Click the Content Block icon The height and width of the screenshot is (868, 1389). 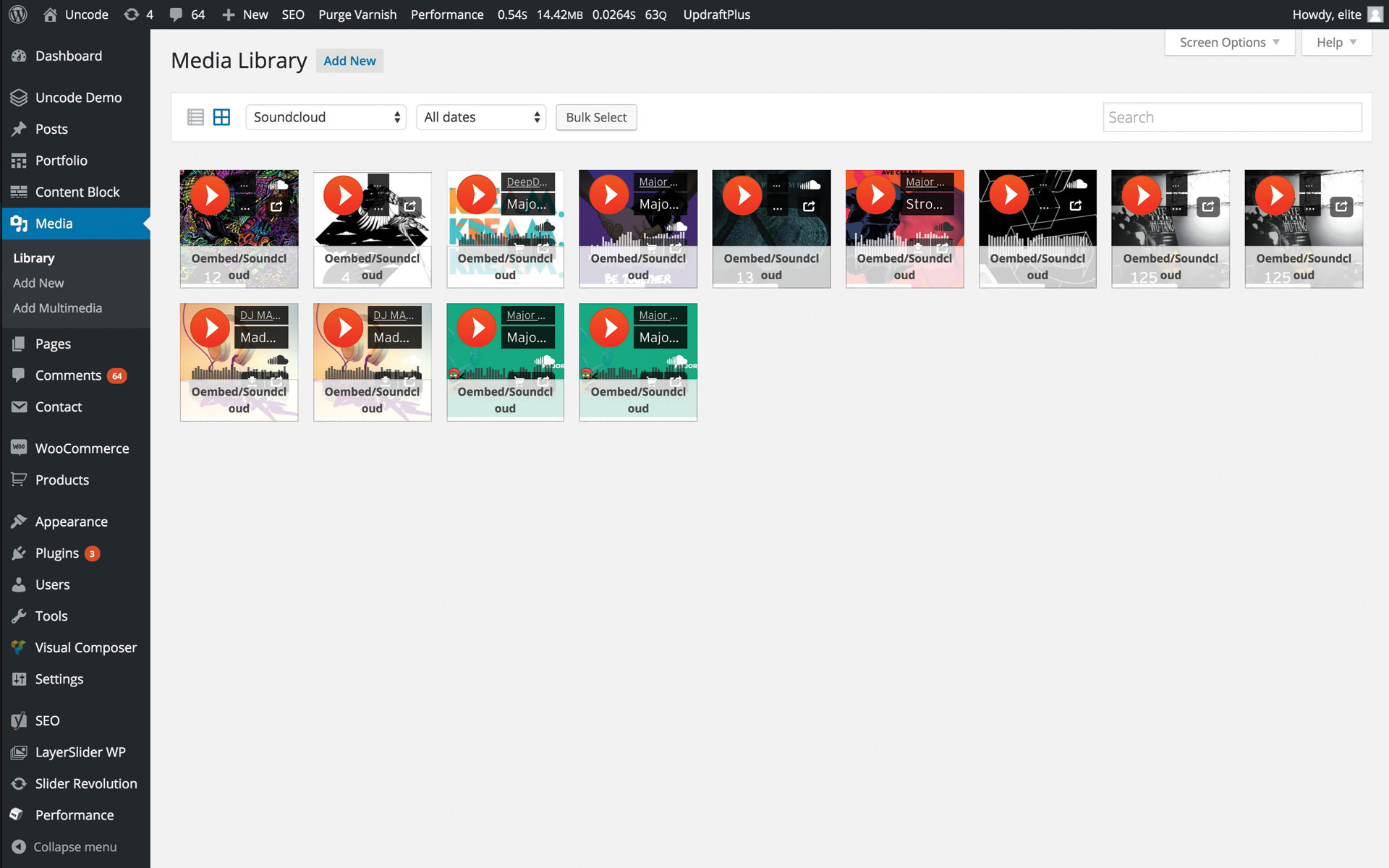19,192
